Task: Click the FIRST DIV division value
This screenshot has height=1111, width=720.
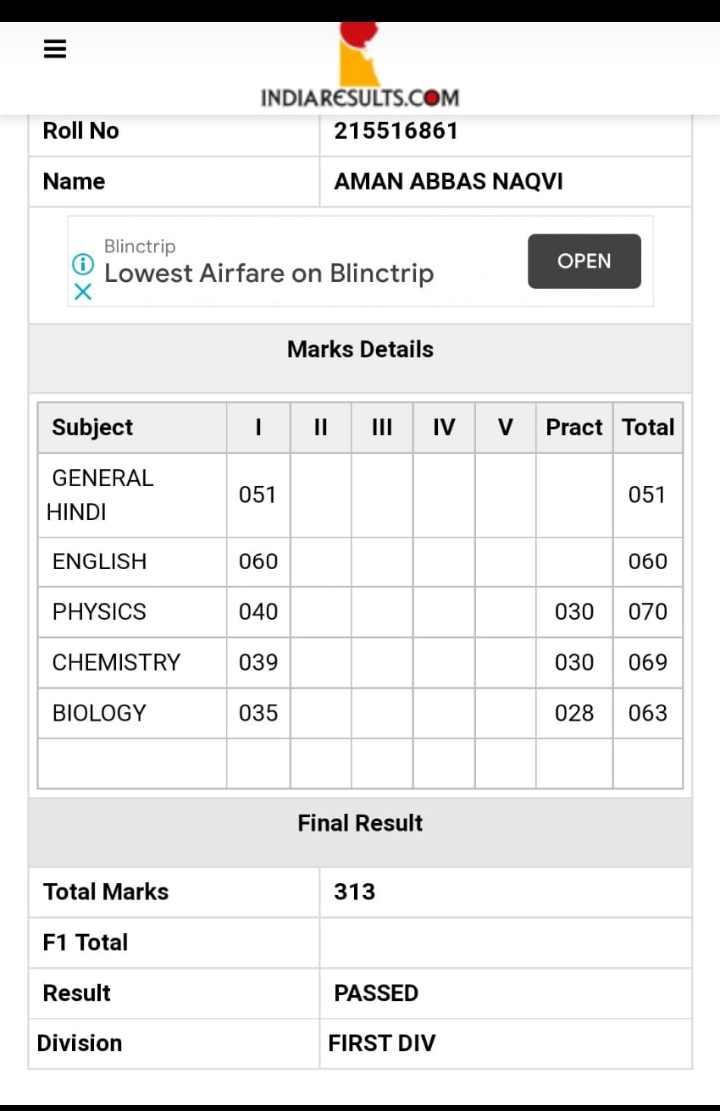Action: [x=382, y=1043]
